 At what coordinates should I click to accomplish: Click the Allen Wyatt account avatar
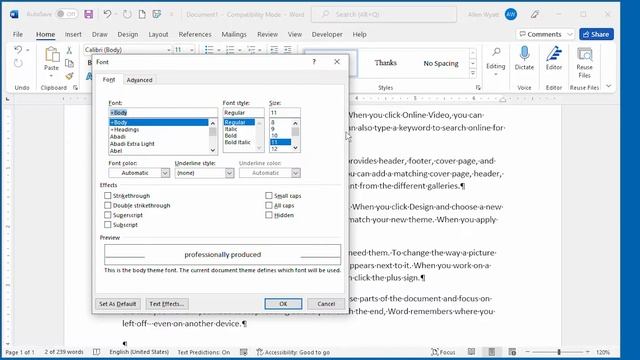[x=511, y=14]
